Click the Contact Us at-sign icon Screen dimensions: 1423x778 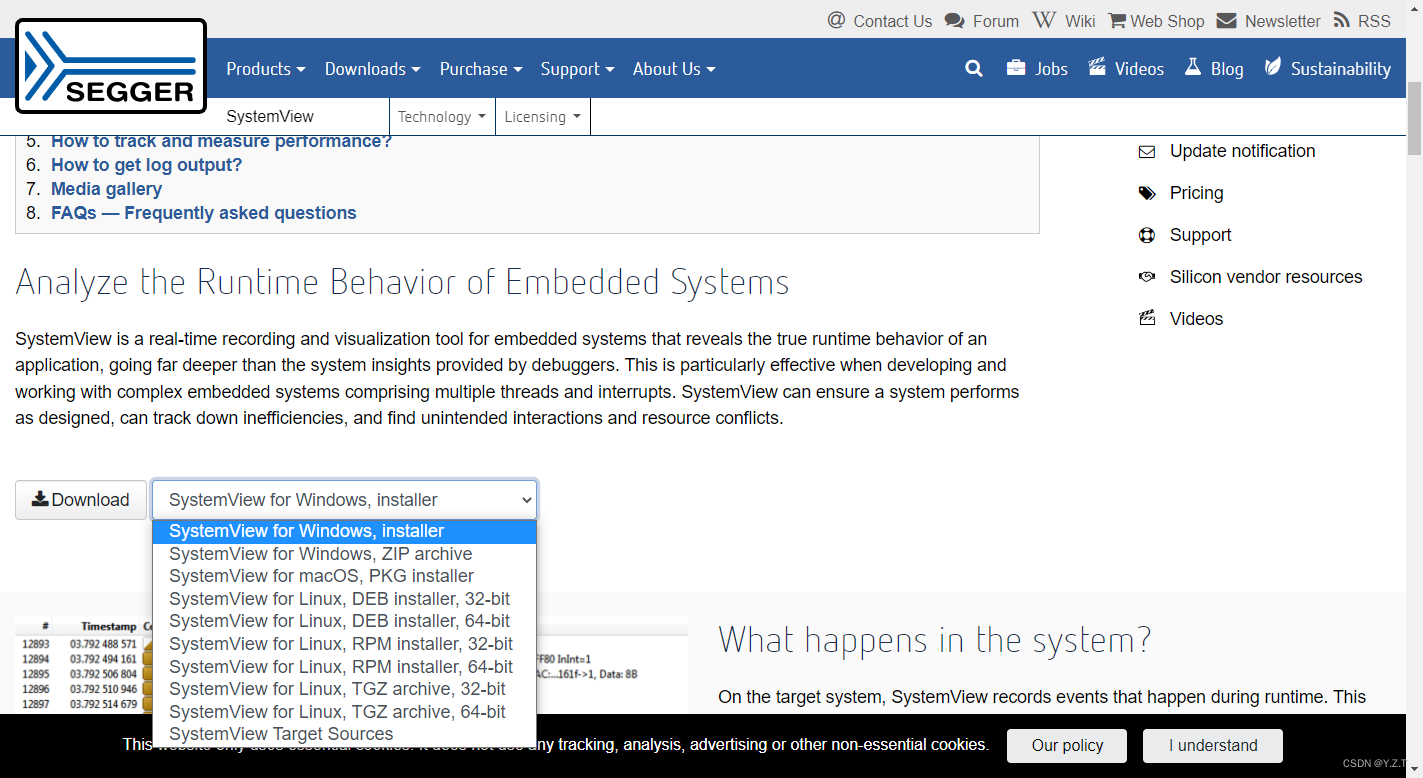click(x=836, y=20)
